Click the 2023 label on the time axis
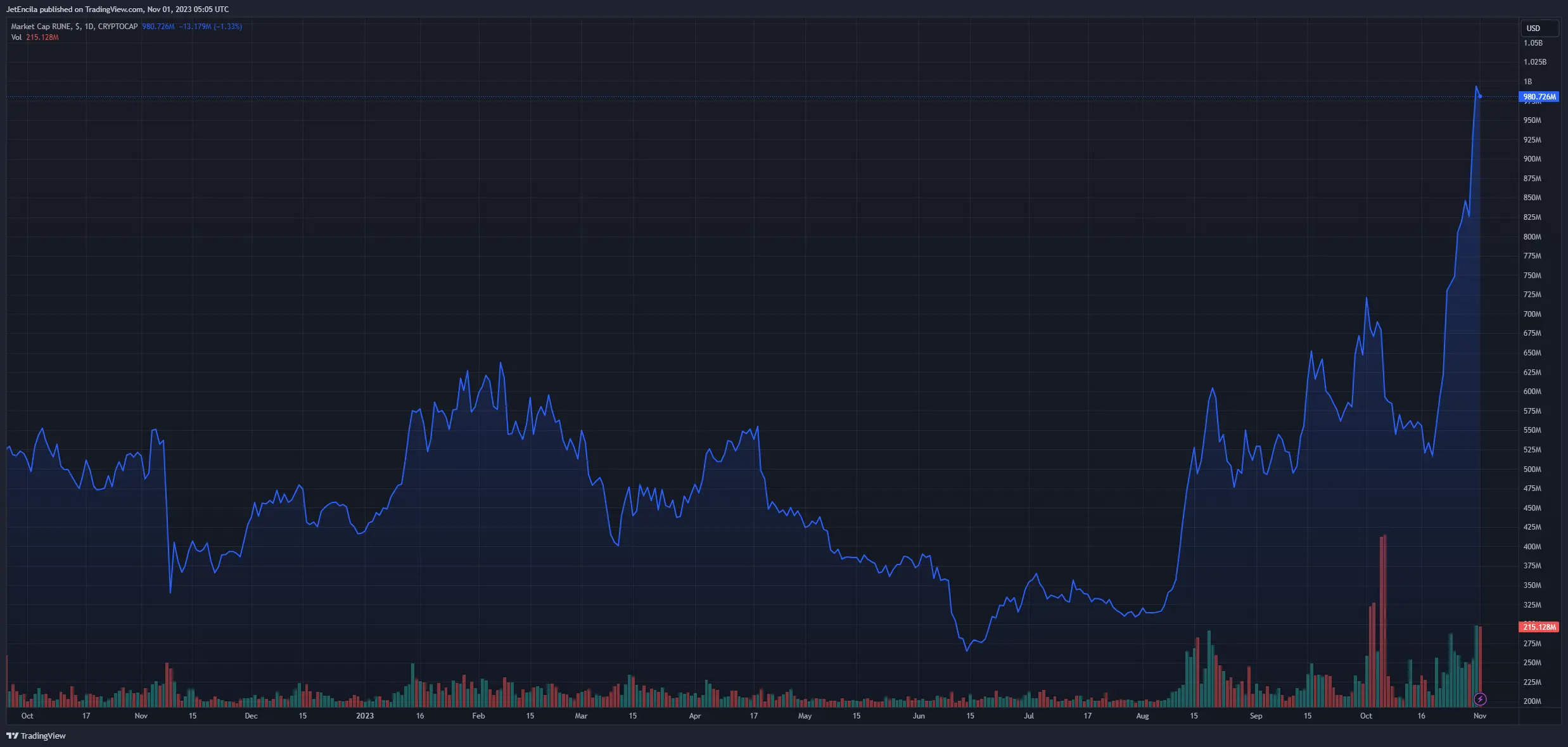1568x747 pixels. [x=364, y=716]
